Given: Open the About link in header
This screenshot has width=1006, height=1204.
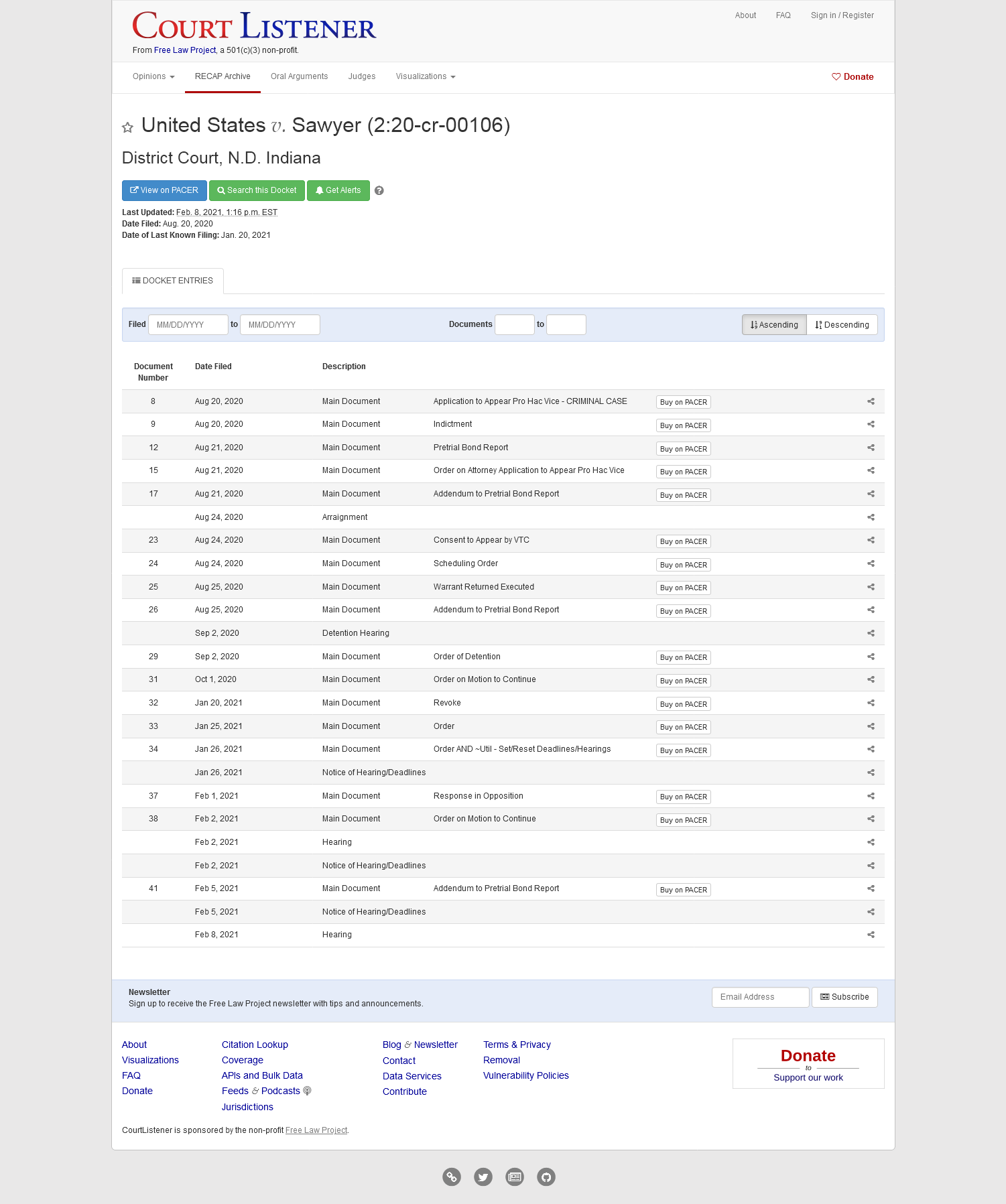Looking at the screenshot, I should [745, 15].
